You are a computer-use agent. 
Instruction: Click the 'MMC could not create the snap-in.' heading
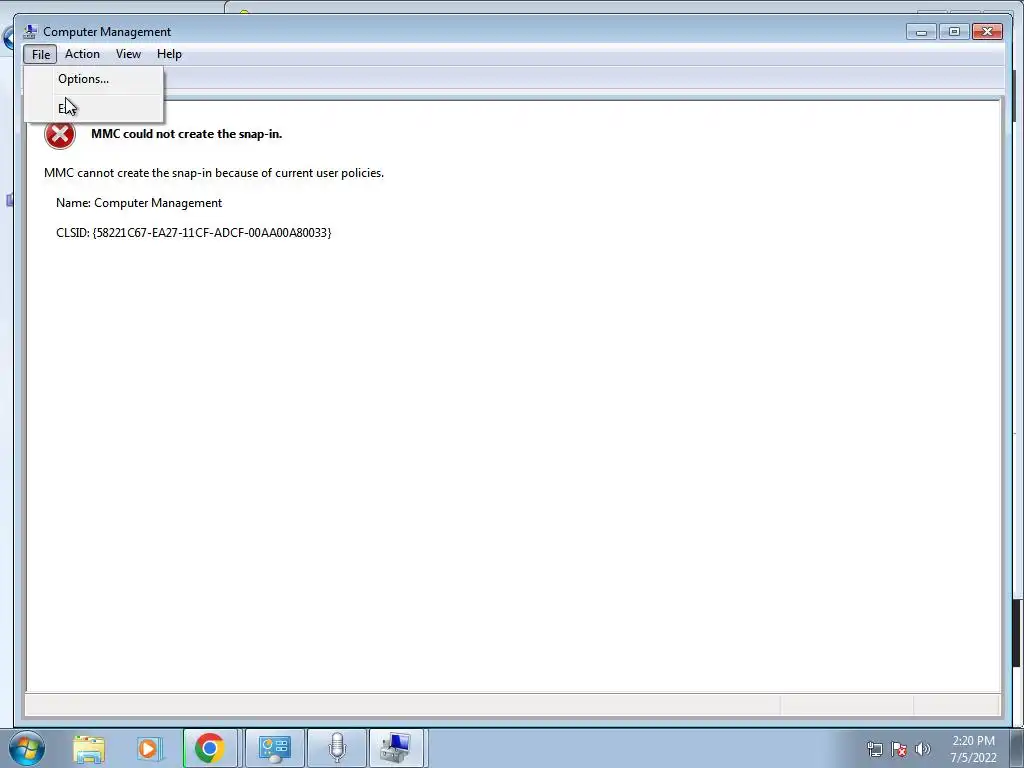(187, 134)
